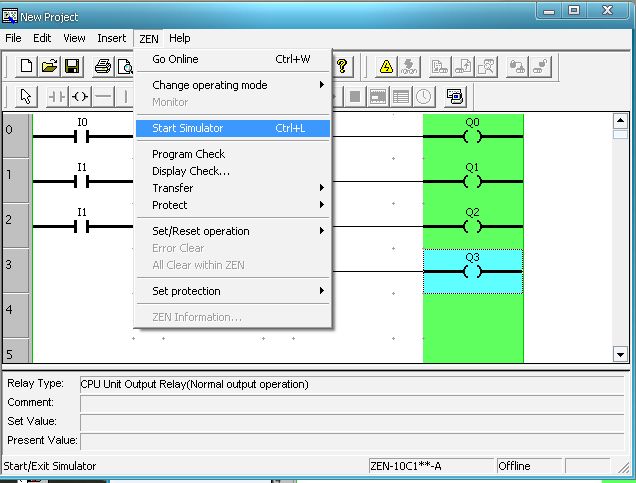Expand the Protect submenu

233,205
